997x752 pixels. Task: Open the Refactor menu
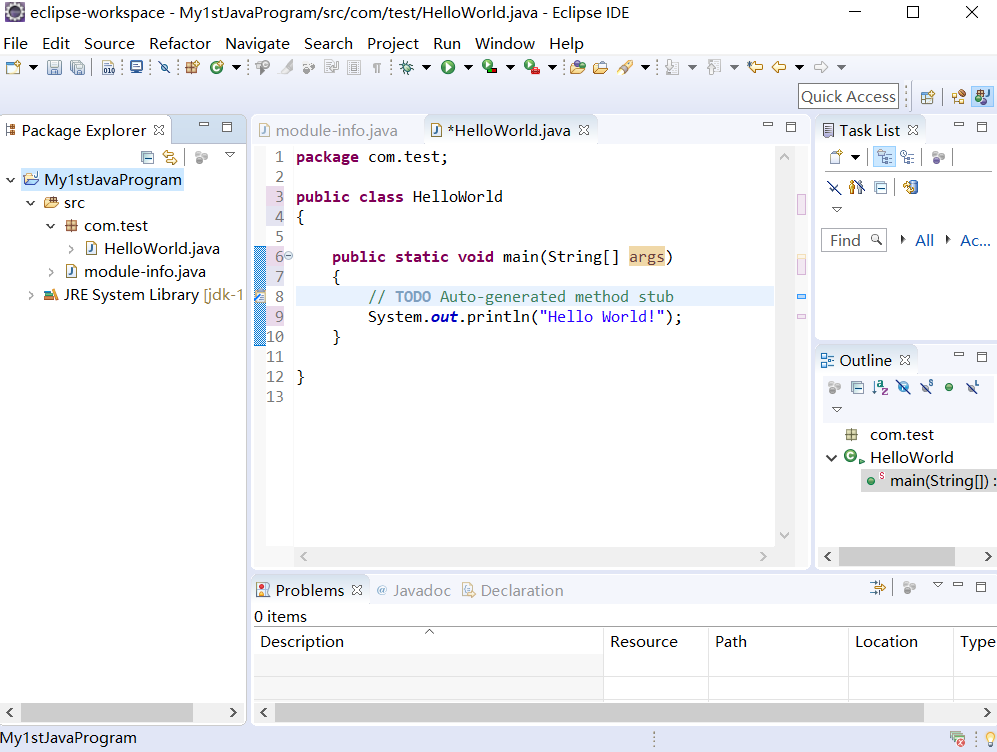(180, 44)
